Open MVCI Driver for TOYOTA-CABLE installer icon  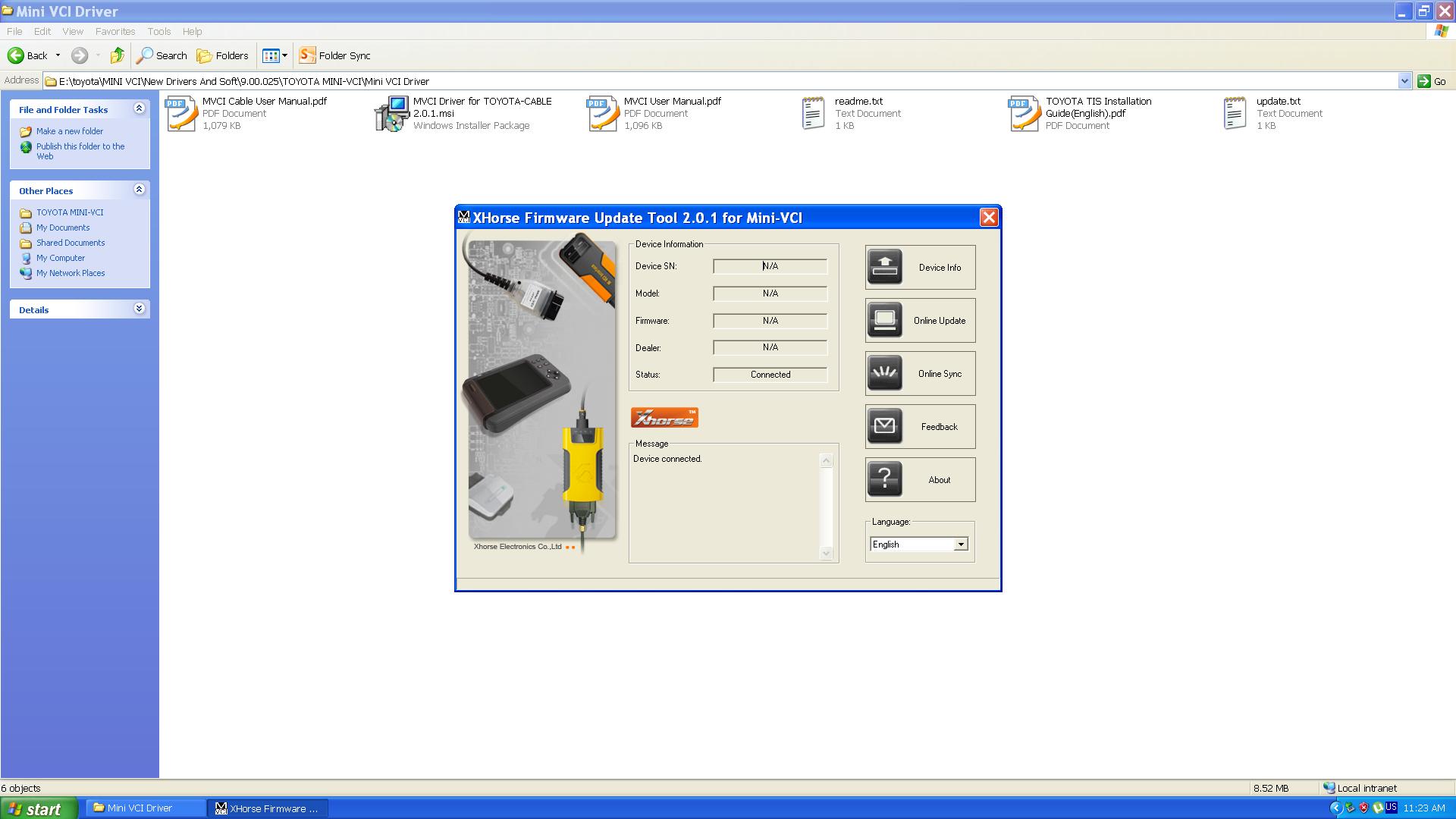click(x=392, y=114)
